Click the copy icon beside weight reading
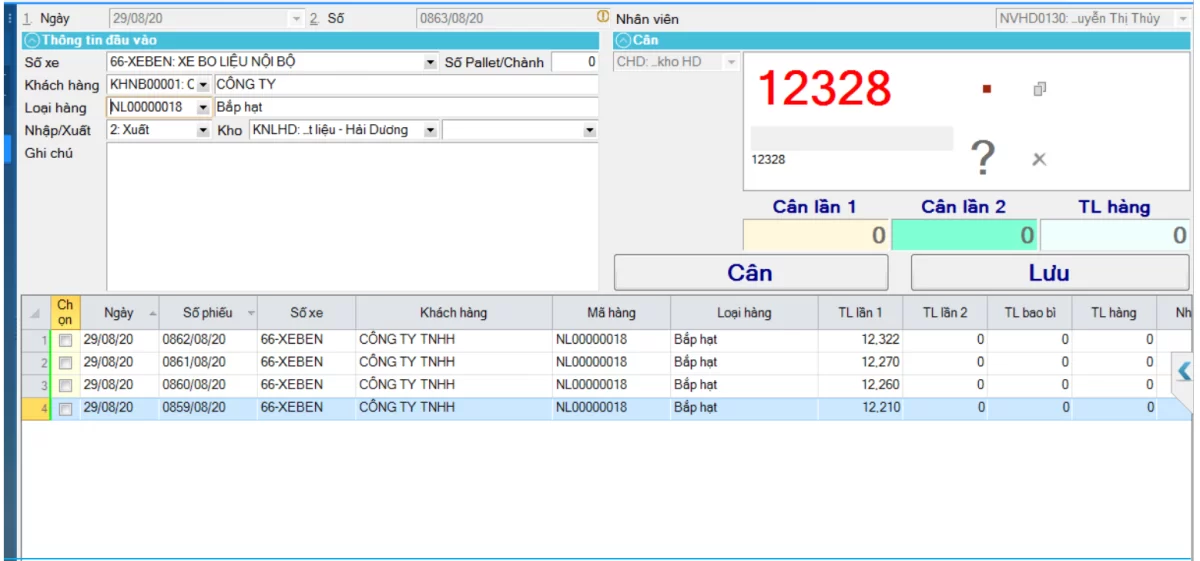The height and width of the screenshot is (561, 1200). point(1039,90)
